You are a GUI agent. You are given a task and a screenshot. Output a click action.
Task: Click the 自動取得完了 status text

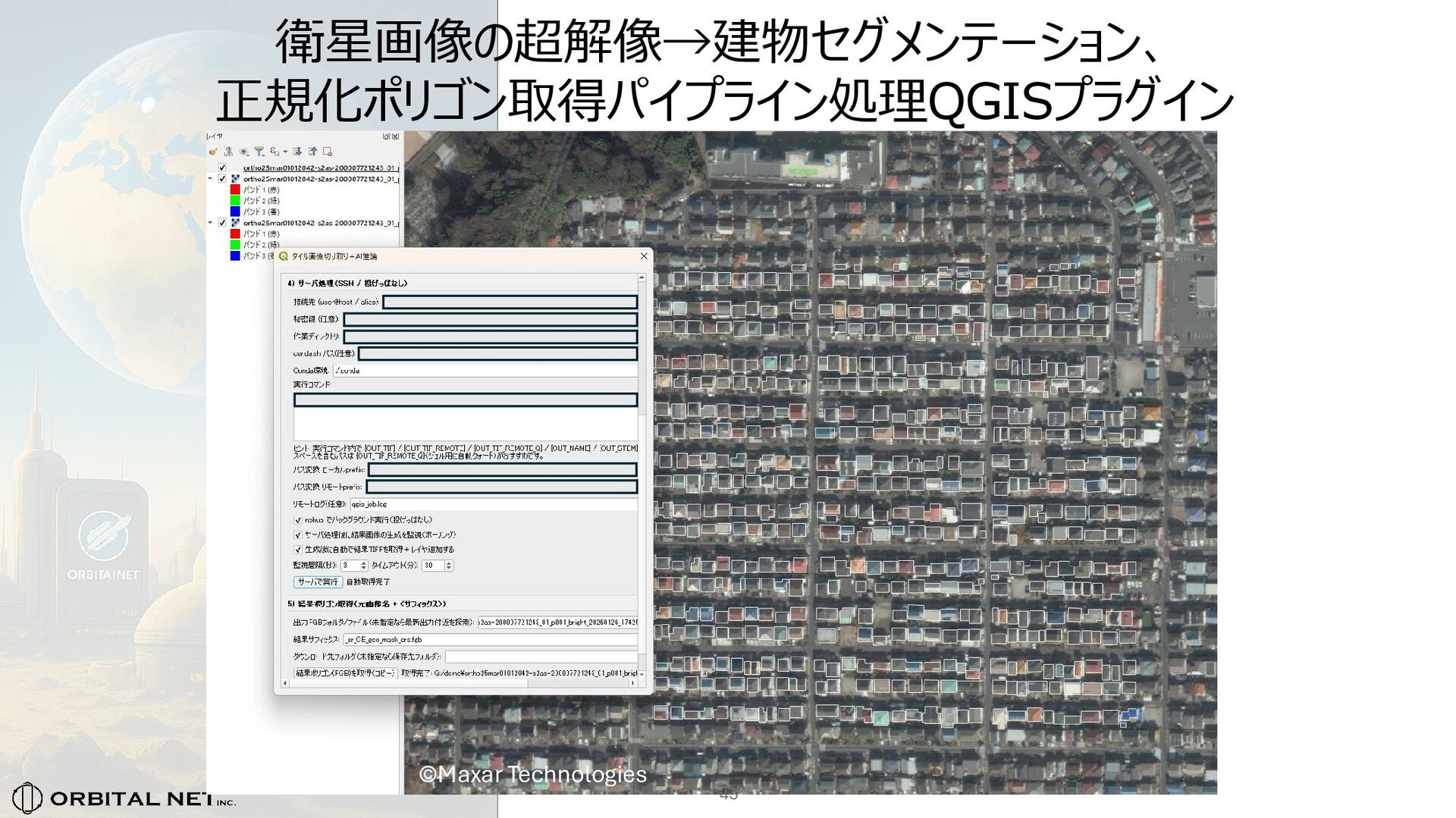point(368,582)
